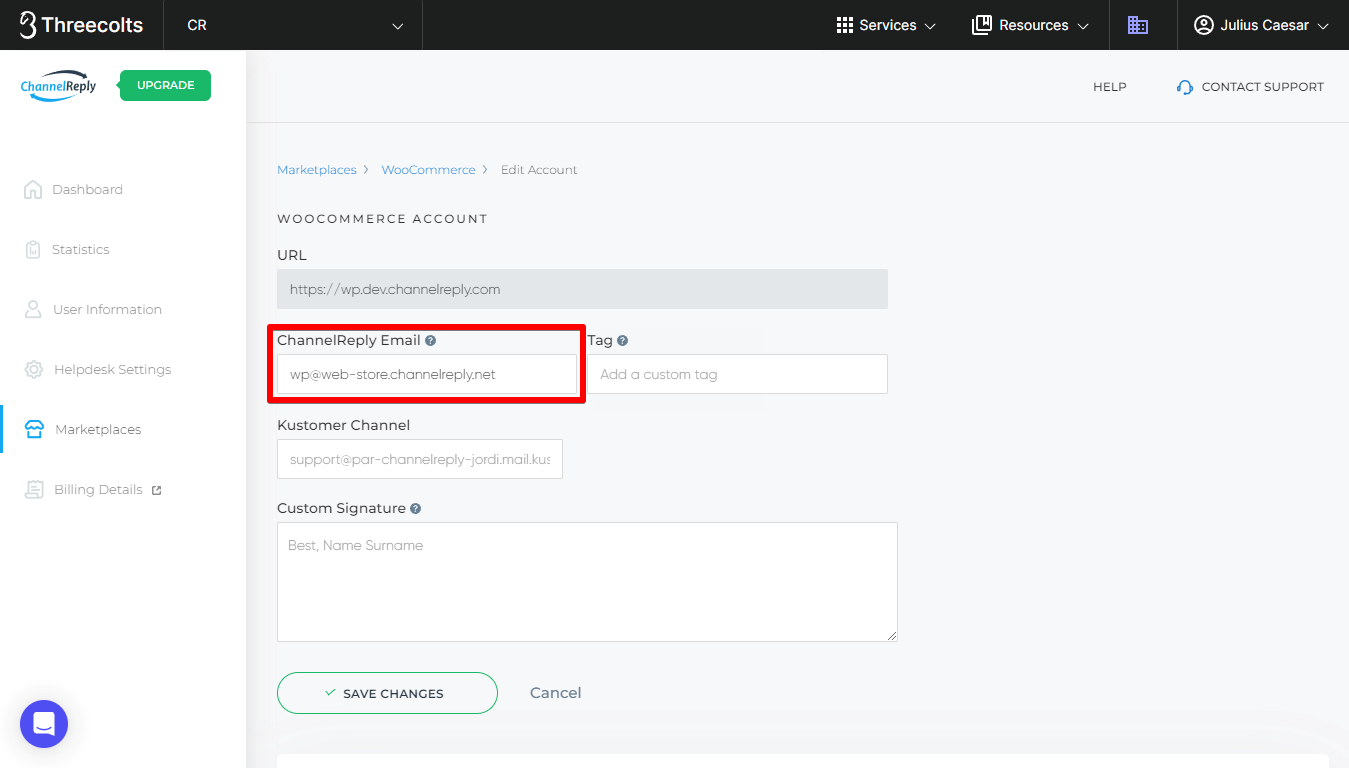Screen dimensions: 1349x768
Task: Click the Dashboard home icon
Action: 33,189
